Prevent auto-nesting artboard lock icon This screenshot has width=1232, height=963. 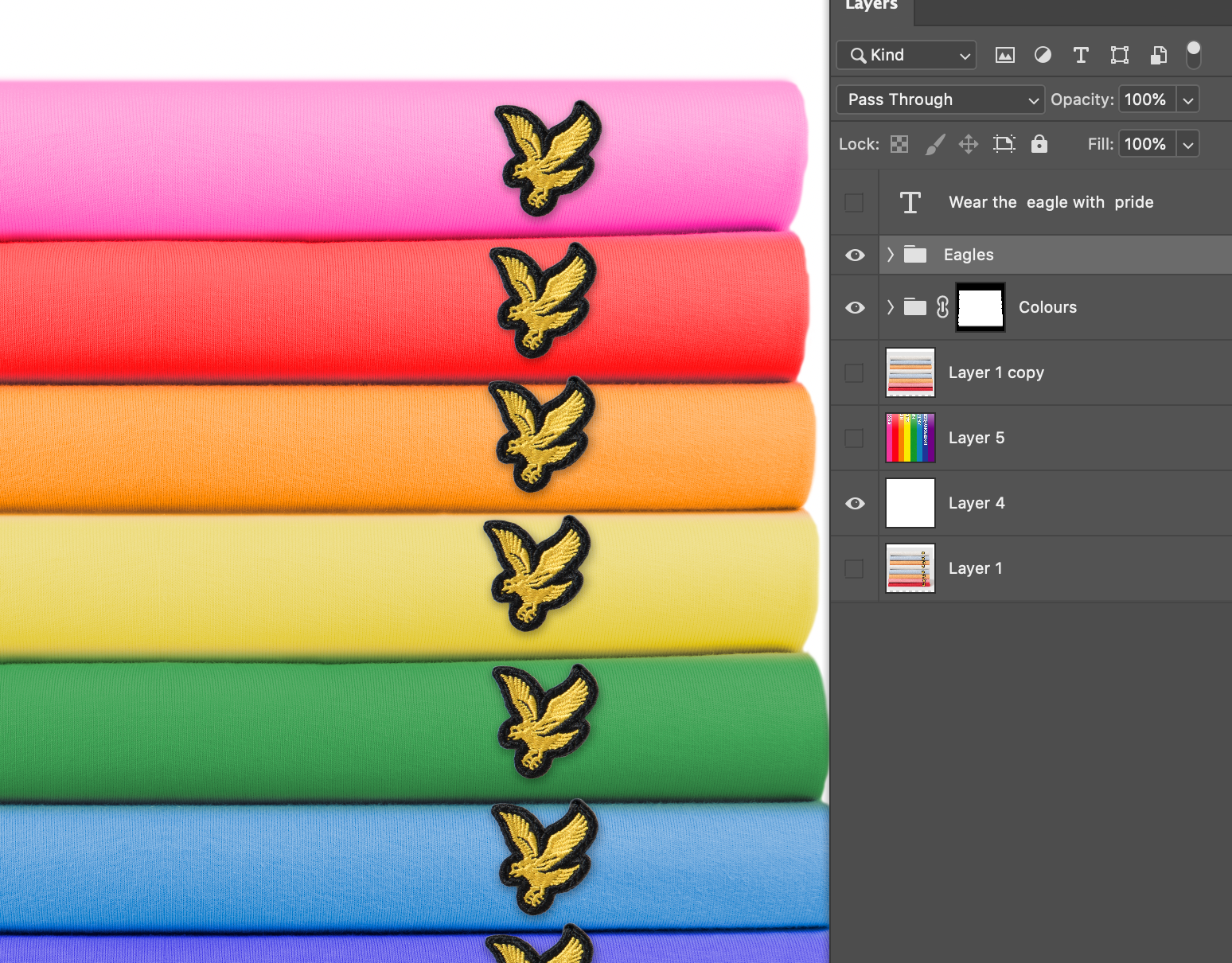[1004, 144]
